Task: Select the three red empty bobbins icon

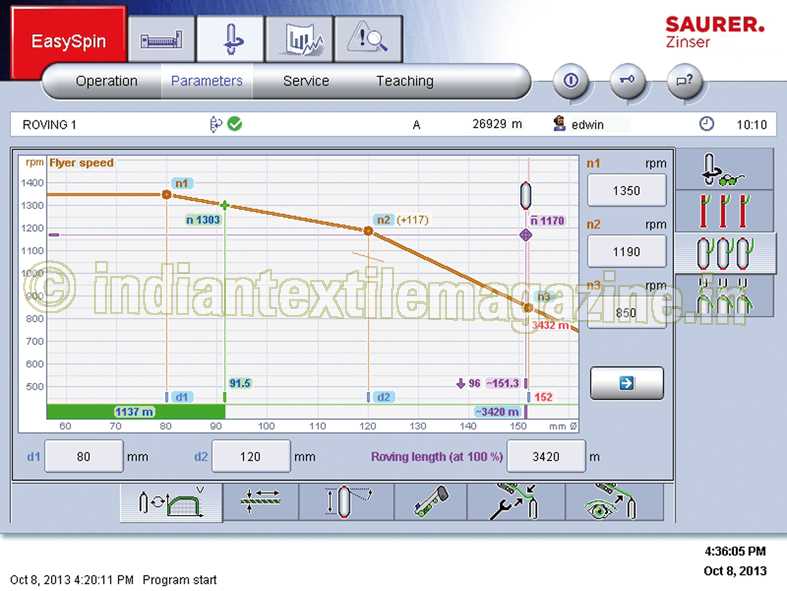Action: pos(723,211)
